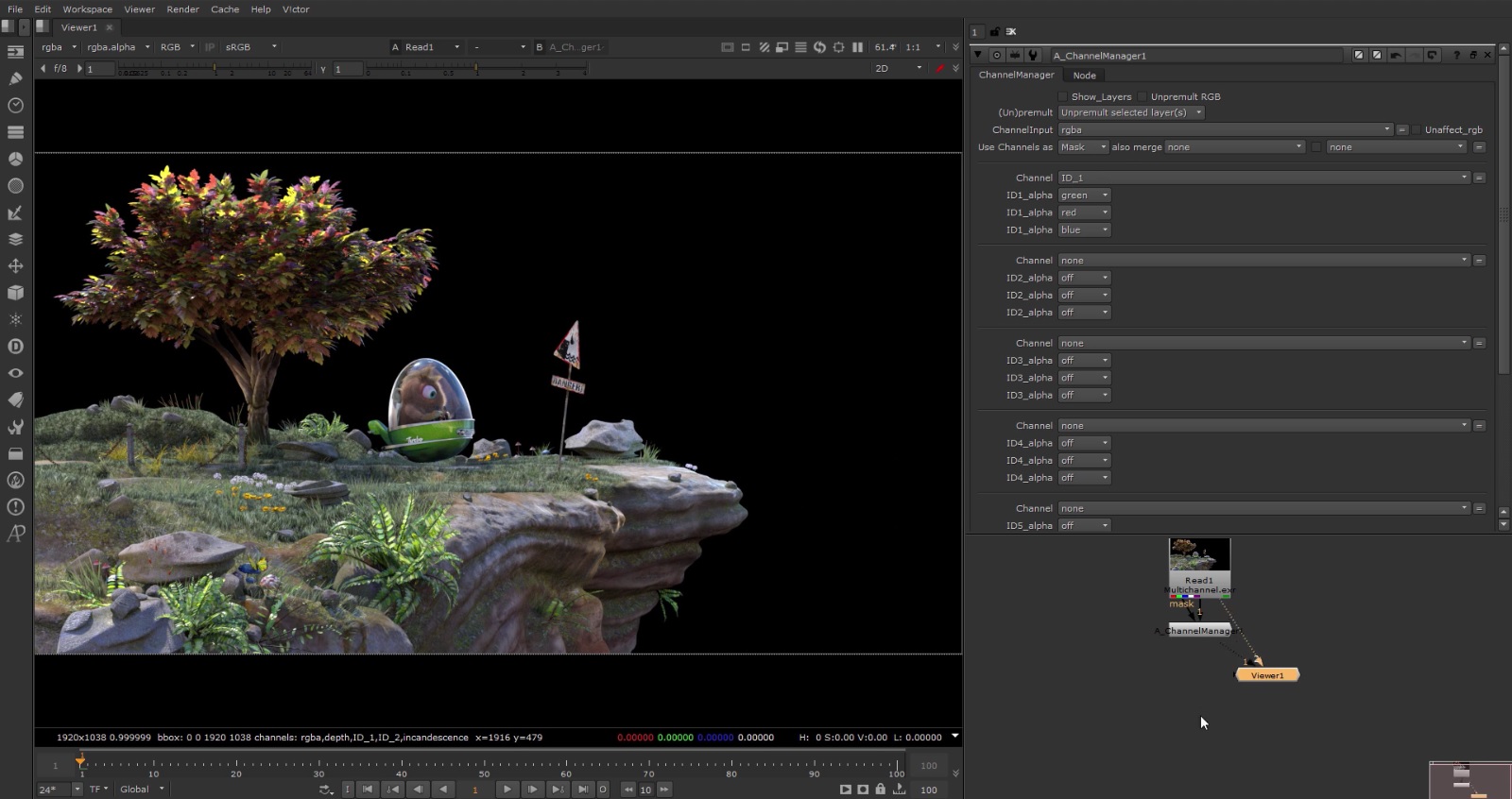1512x799 pixels.
Task: Click the wrench icon in the properties header
Action: (x=1033, y=56)
